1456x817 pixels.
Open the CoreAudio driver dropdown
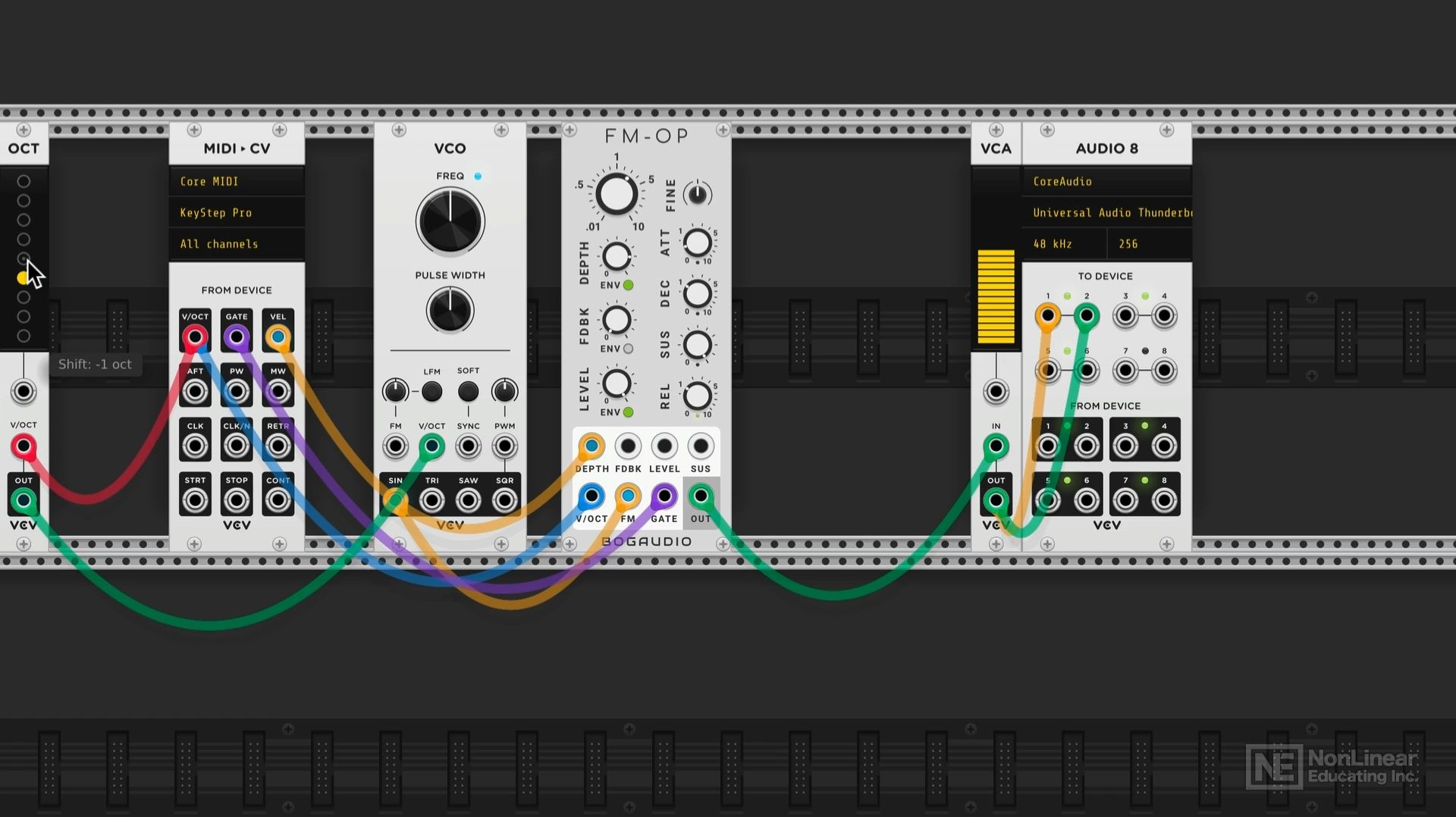point(1107,181)
